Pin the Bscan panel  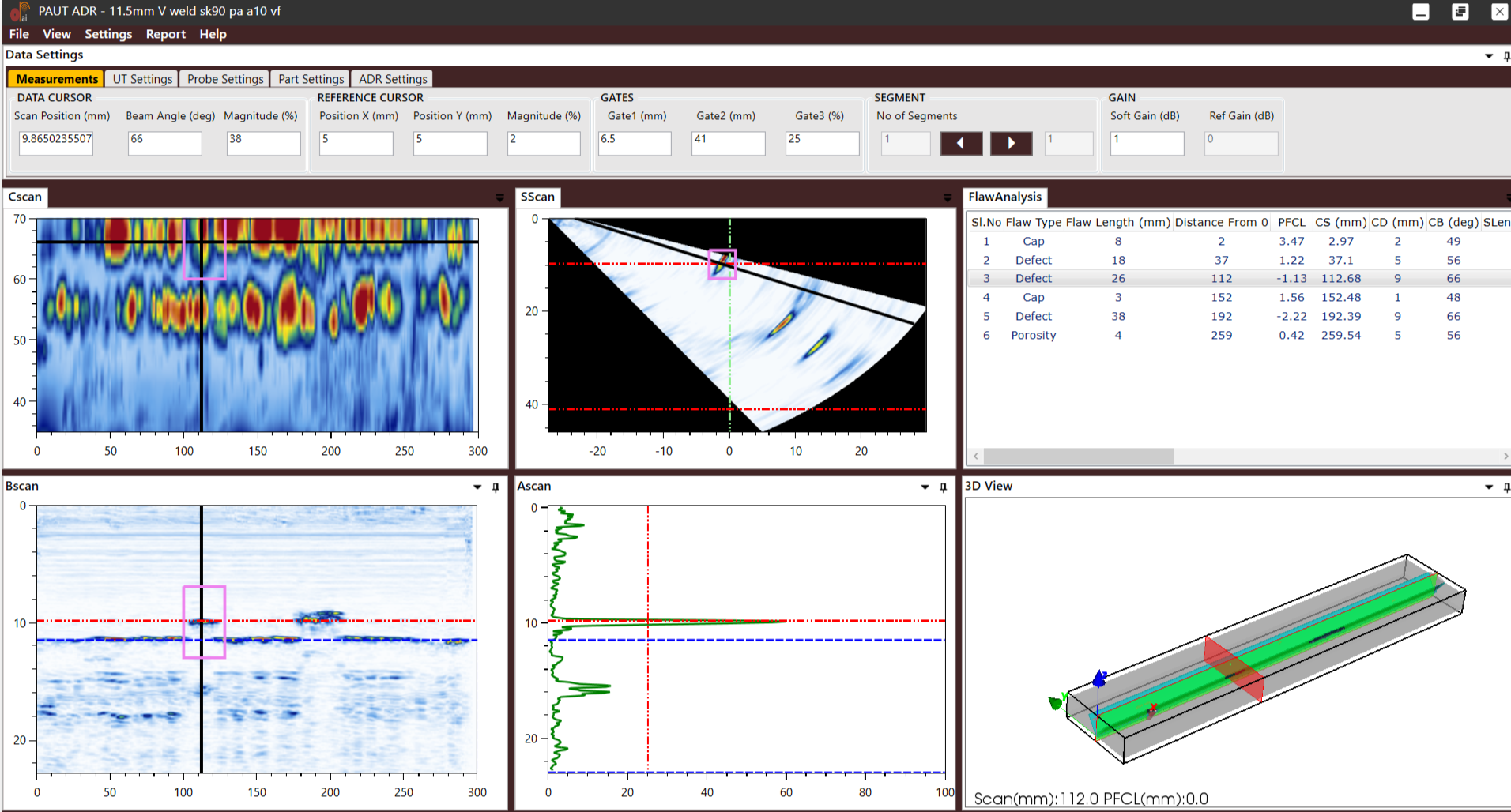coord(496,487)
